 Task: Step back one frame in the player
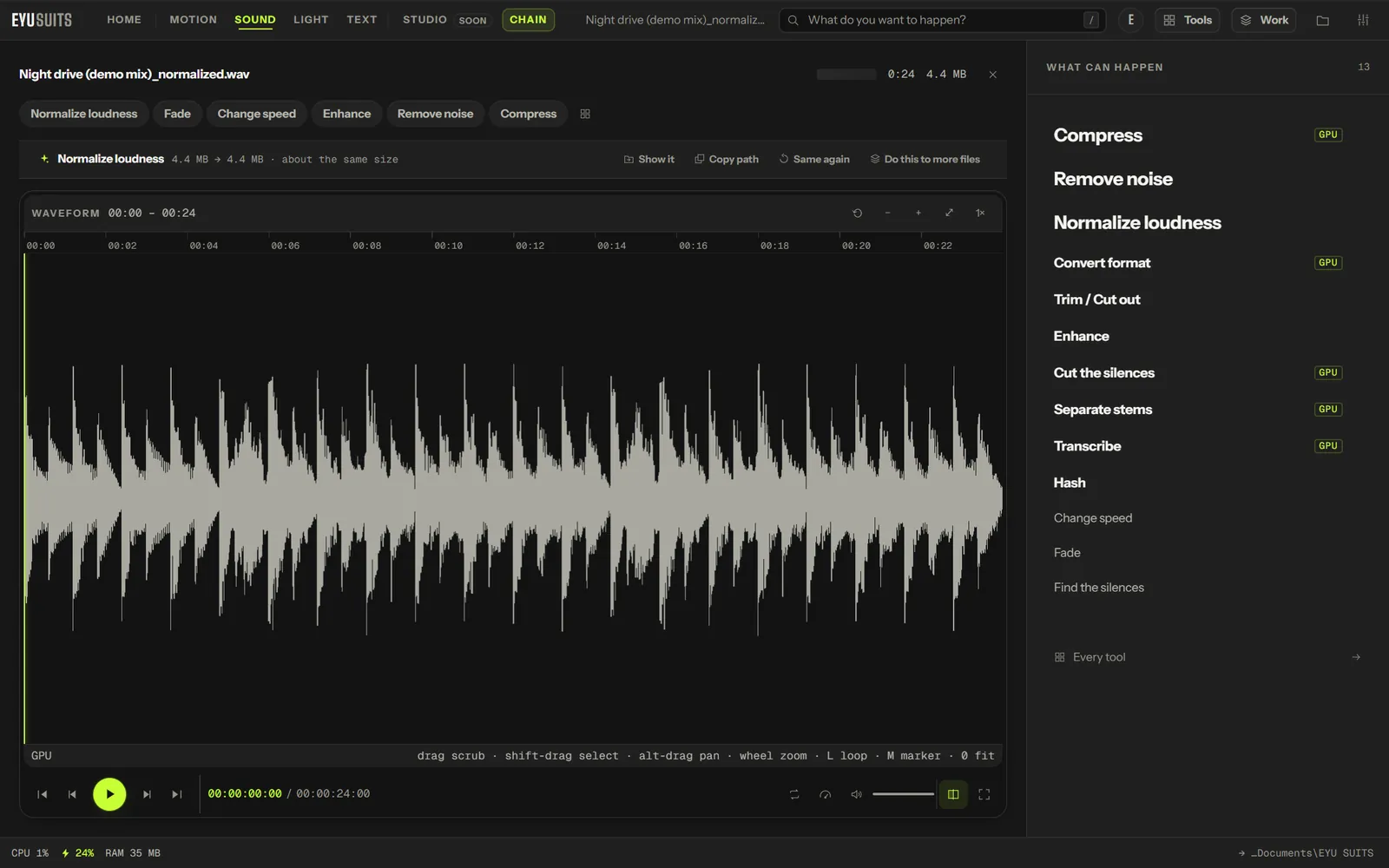tap(72, 794)
